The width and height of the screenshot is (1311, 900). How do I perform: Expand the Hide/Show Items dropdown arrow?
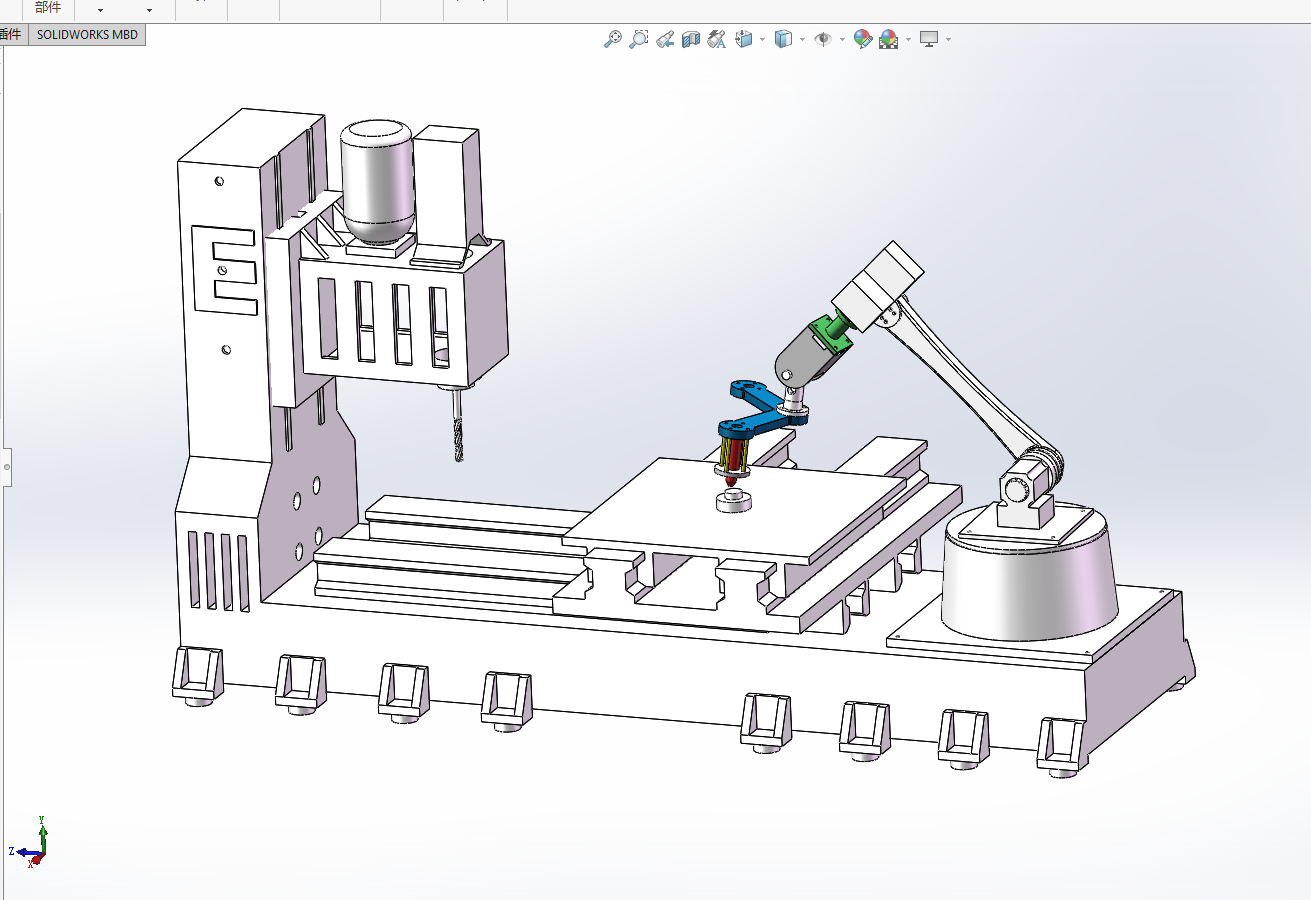coord(843,40)
